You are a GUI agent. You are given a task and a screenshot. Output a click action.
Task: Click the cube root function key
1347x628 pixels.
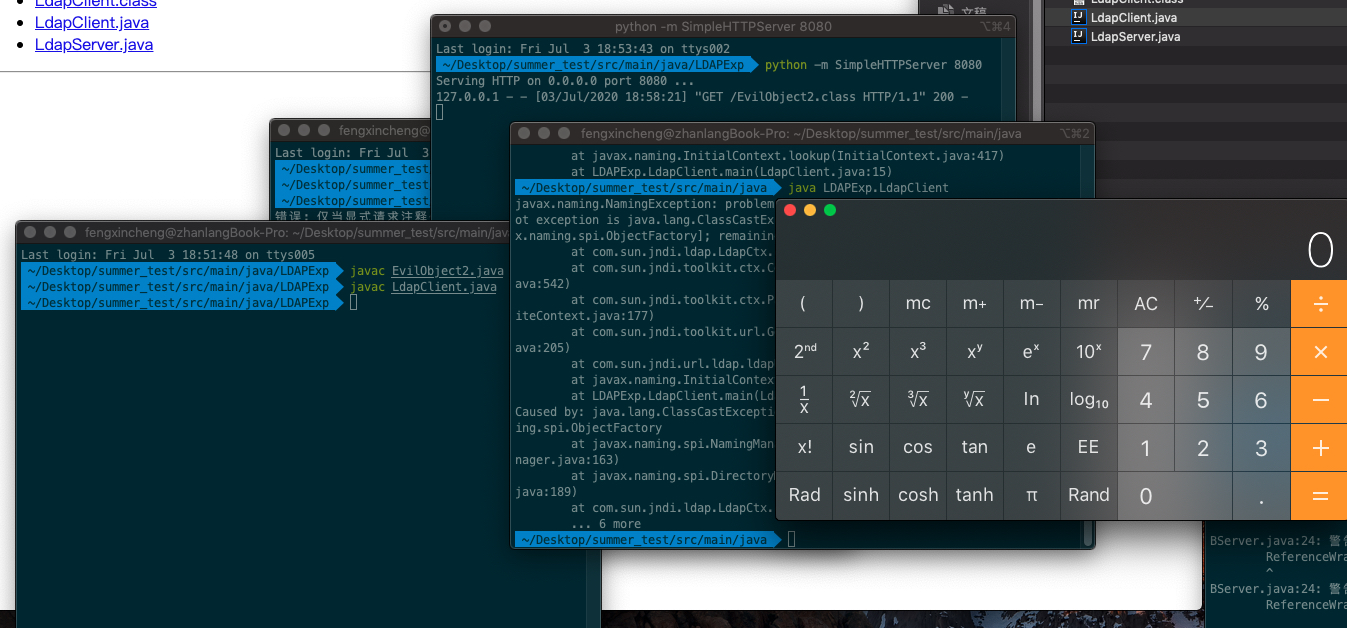coord(918,400)
